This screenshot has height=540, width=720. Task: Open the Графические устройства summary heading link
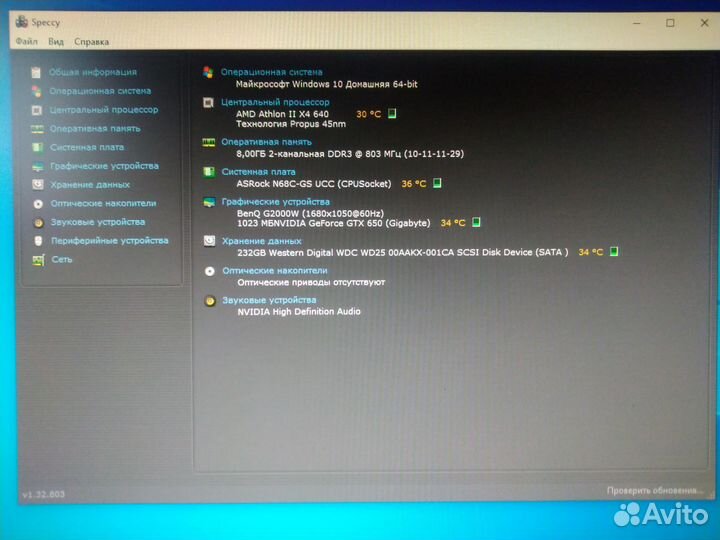click(x=276, y=202)
